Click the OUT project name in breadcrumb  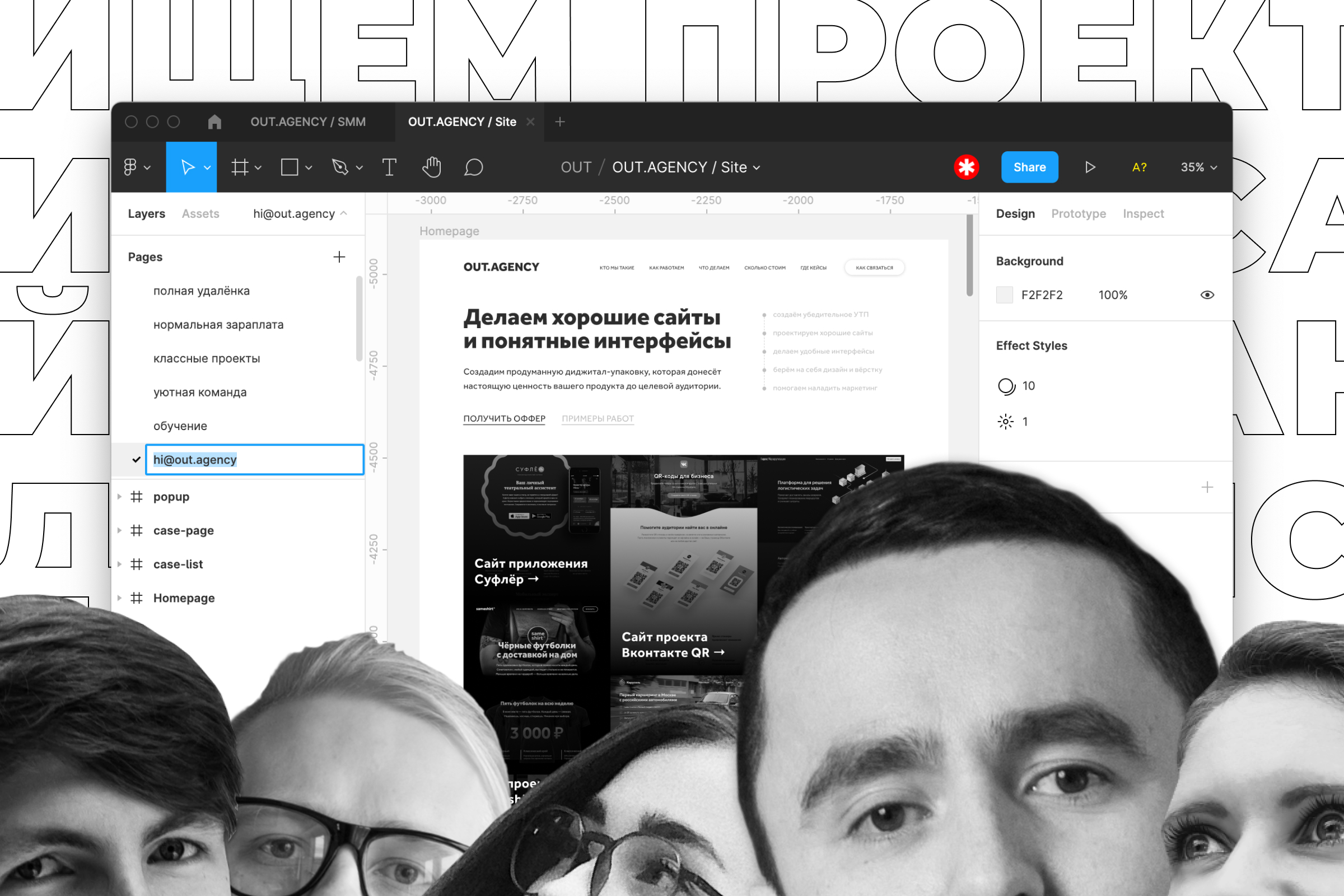point(576,167)
